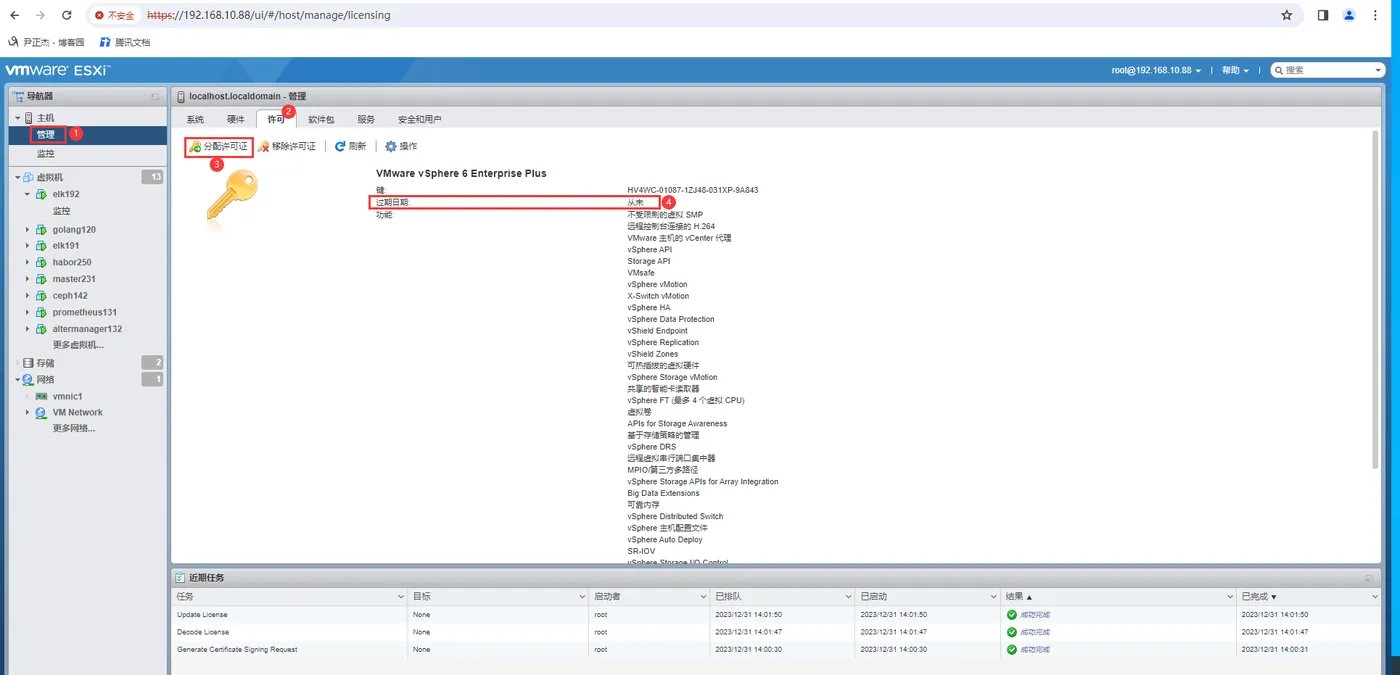
Task: Open the 更多虚拟机... link
Action: 78,345
